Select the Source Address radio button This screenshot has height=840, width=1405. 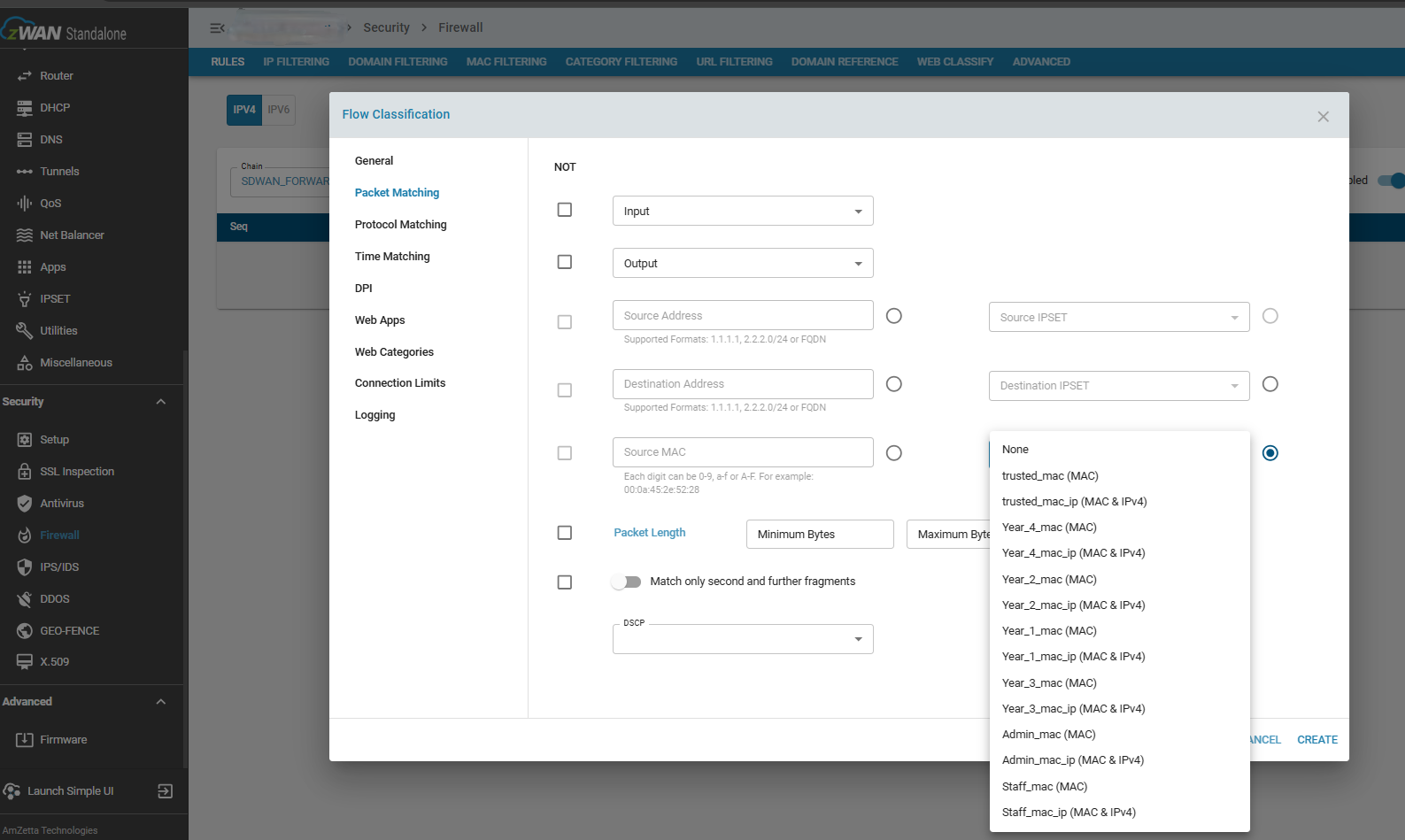(x=894, y=316)
